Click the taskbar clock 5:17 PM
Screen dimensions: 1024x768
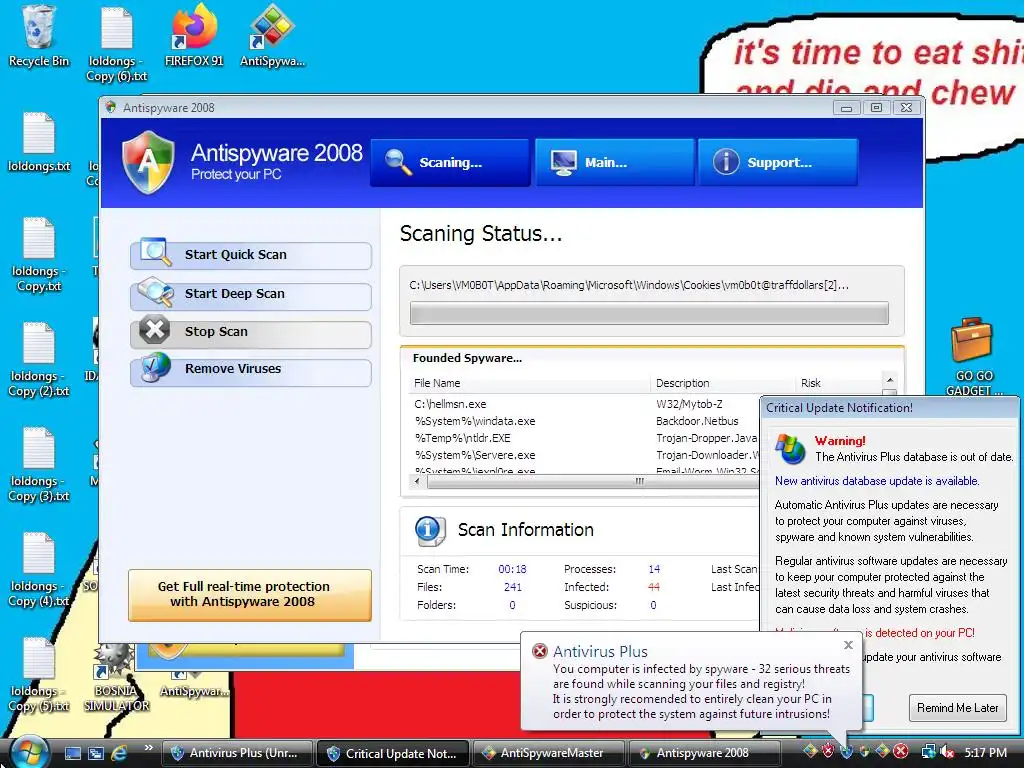(x=985, y=753)
